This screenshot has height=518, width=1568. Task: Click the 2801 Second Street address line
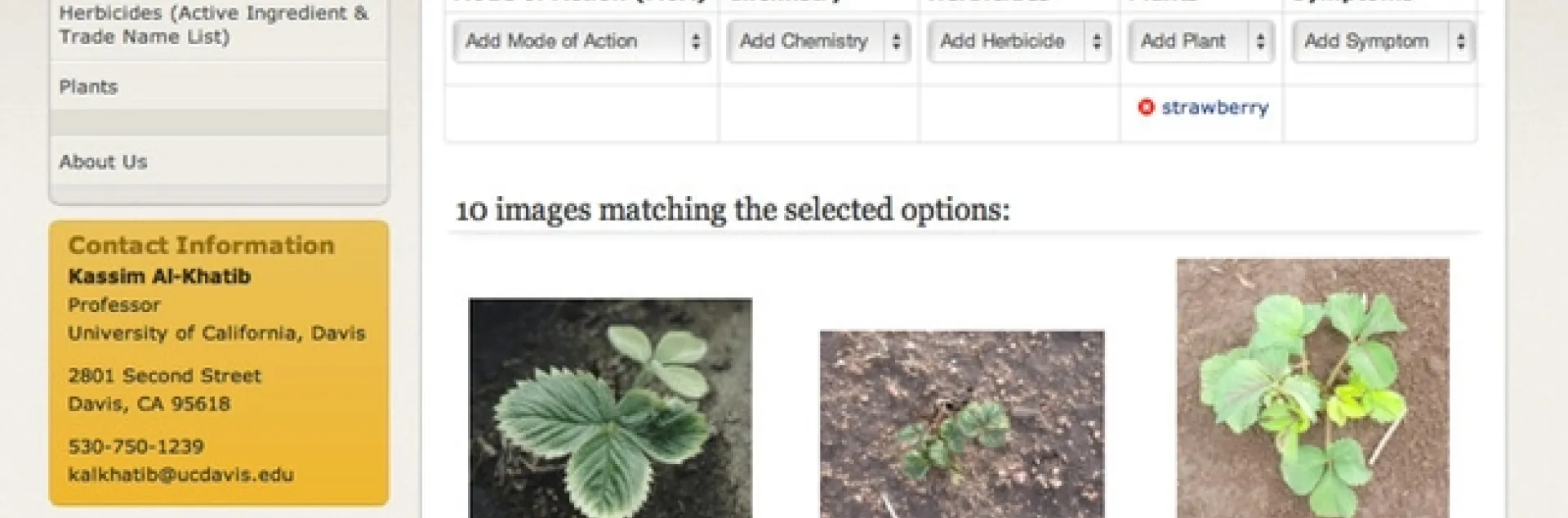click(x=164, y=375)
